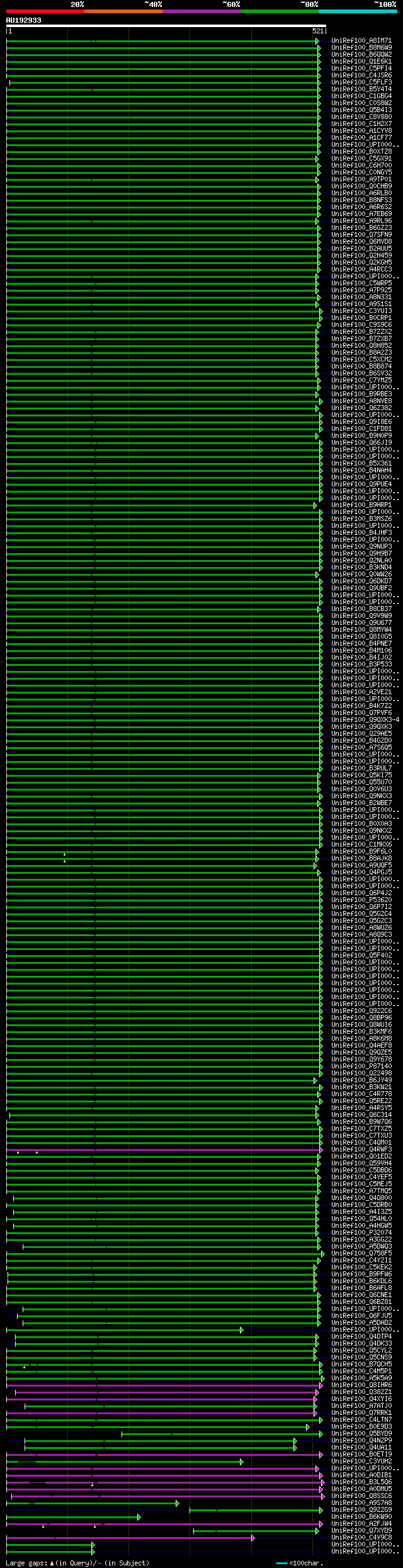
Task: Click the purple alignment bar for UniRef100_Q8IHR6
Action: pos(164,1385)
